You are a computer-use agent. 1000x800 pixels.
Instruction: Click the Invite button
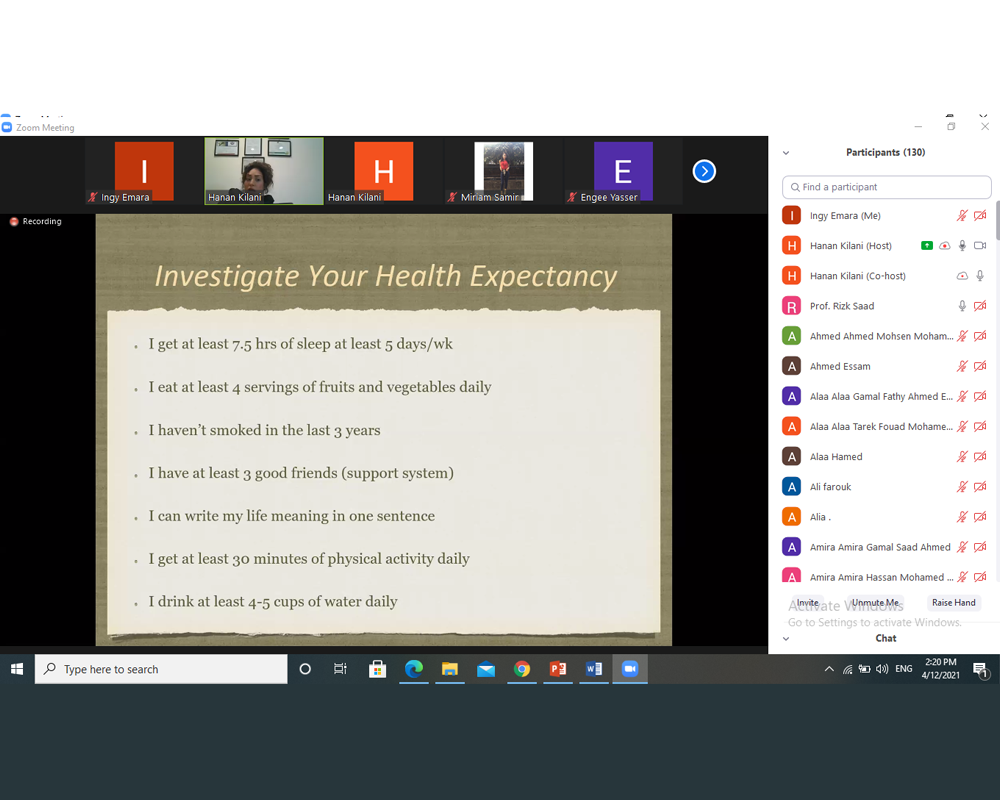tap(808, 603)
